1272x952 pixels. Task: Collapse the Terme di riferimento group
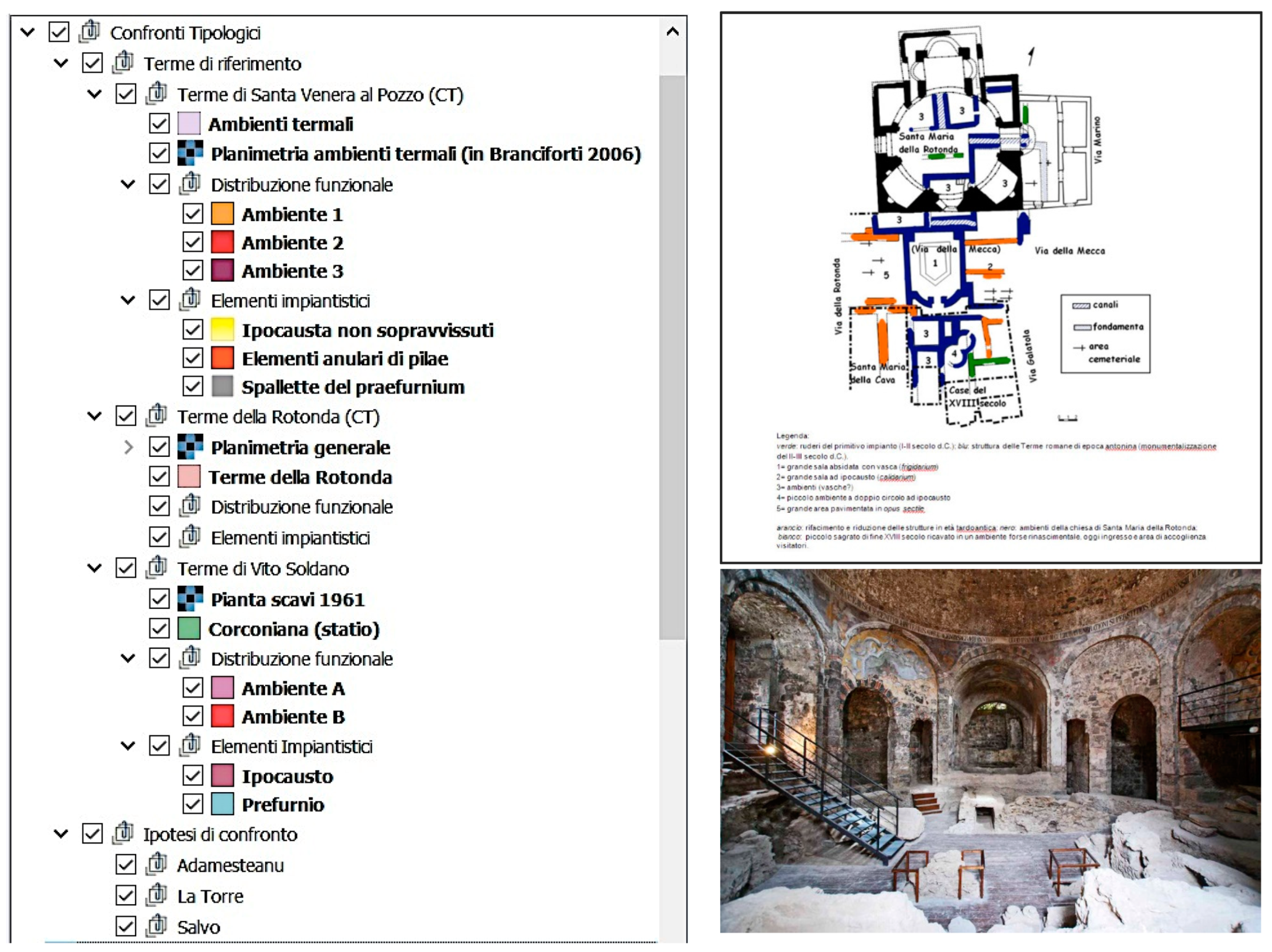point(61,63)
